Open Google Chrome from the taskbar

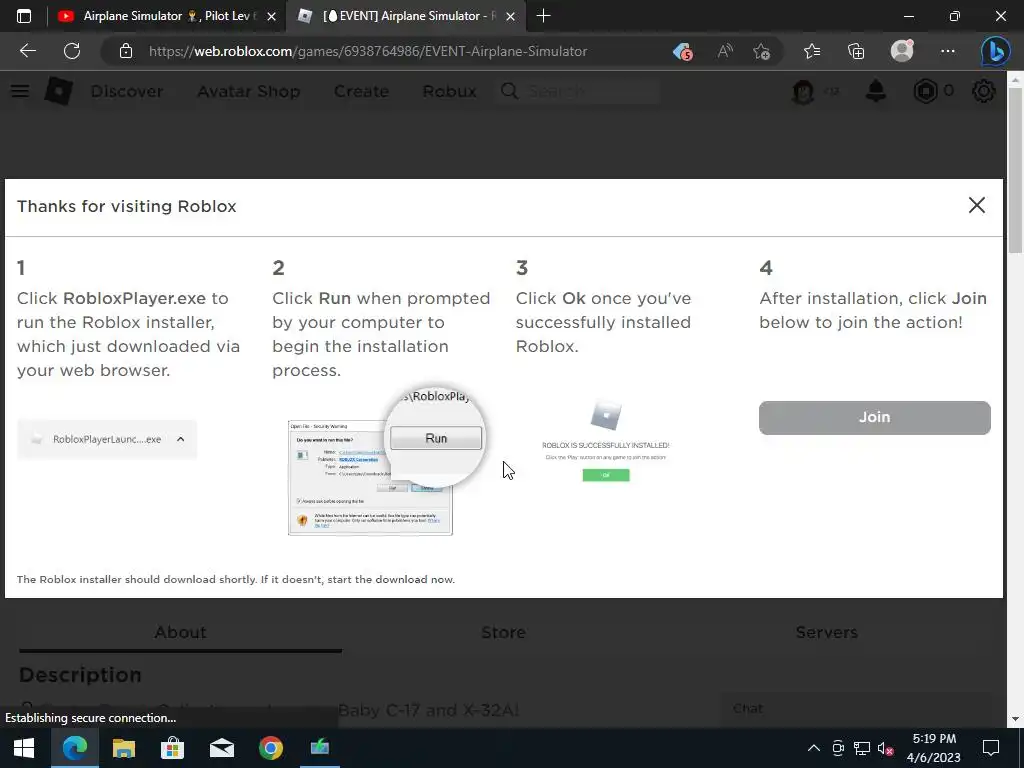coord(270,748)
